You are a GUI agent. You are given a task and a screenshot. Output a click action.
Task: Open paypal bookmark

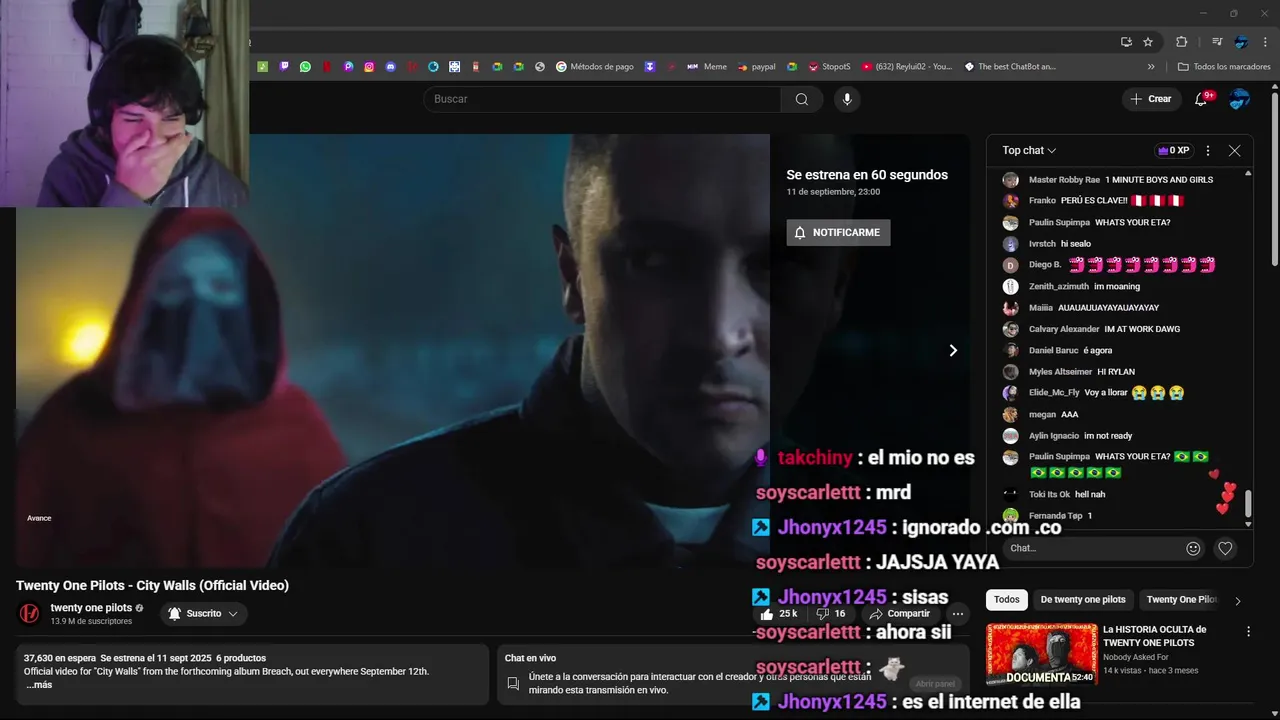pyautogui.click(x=756, y=67)
